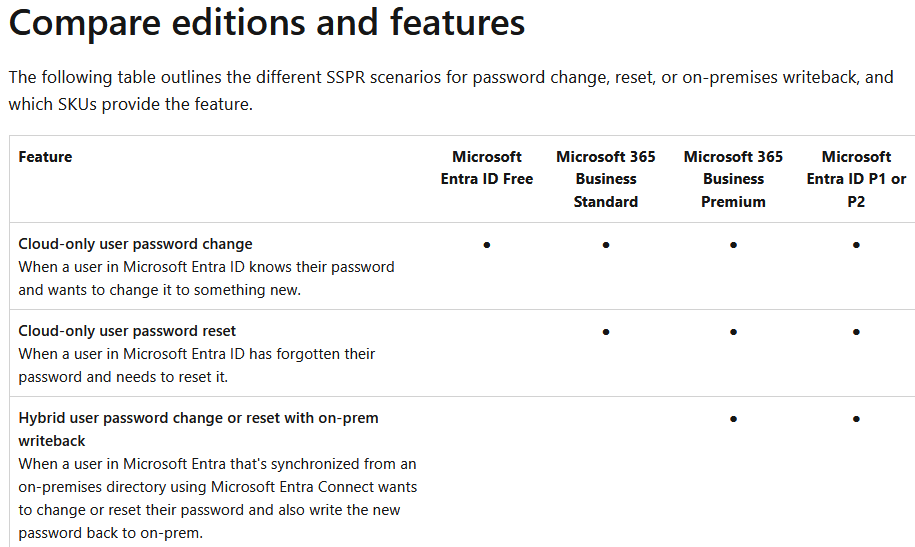Click Business Premium dot in hybrid writeback row
The height and width of the screenshot is (547, 915).
[x=733, y=419]
